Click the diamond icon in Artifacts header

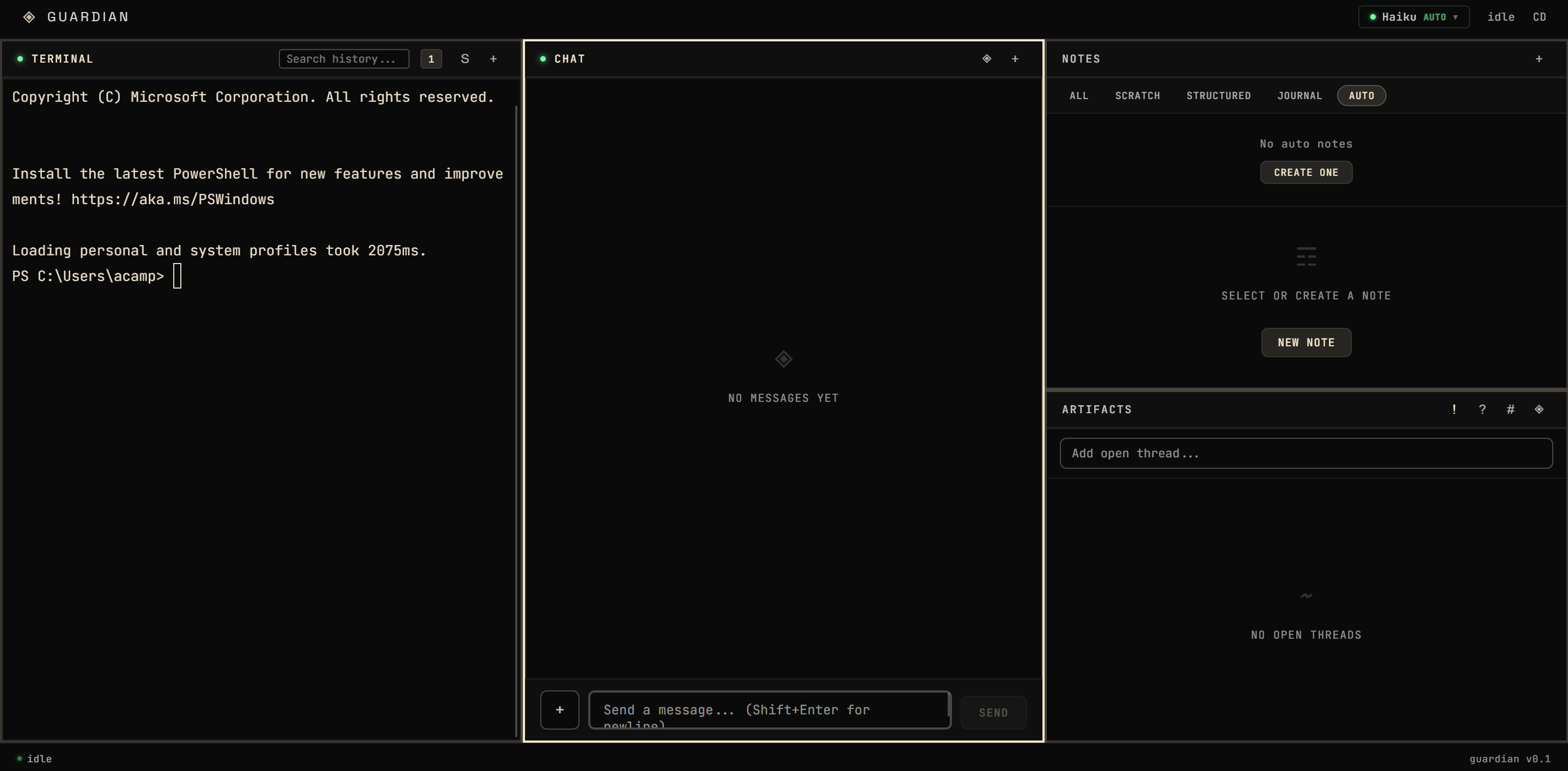click(1539, 409)
